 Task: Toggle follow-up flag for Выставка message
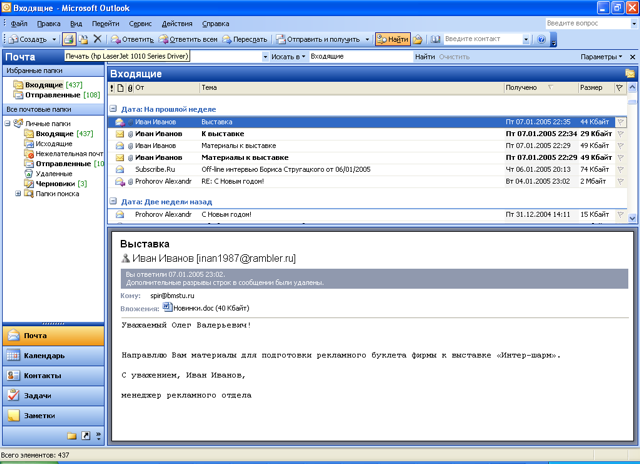620,122
